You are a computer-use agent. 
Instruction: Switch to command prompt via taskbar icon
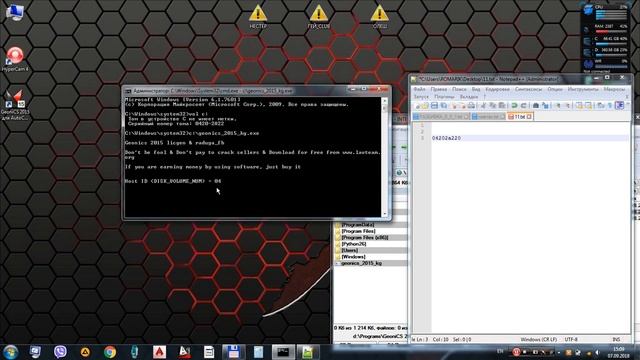[x=283, y=352]
